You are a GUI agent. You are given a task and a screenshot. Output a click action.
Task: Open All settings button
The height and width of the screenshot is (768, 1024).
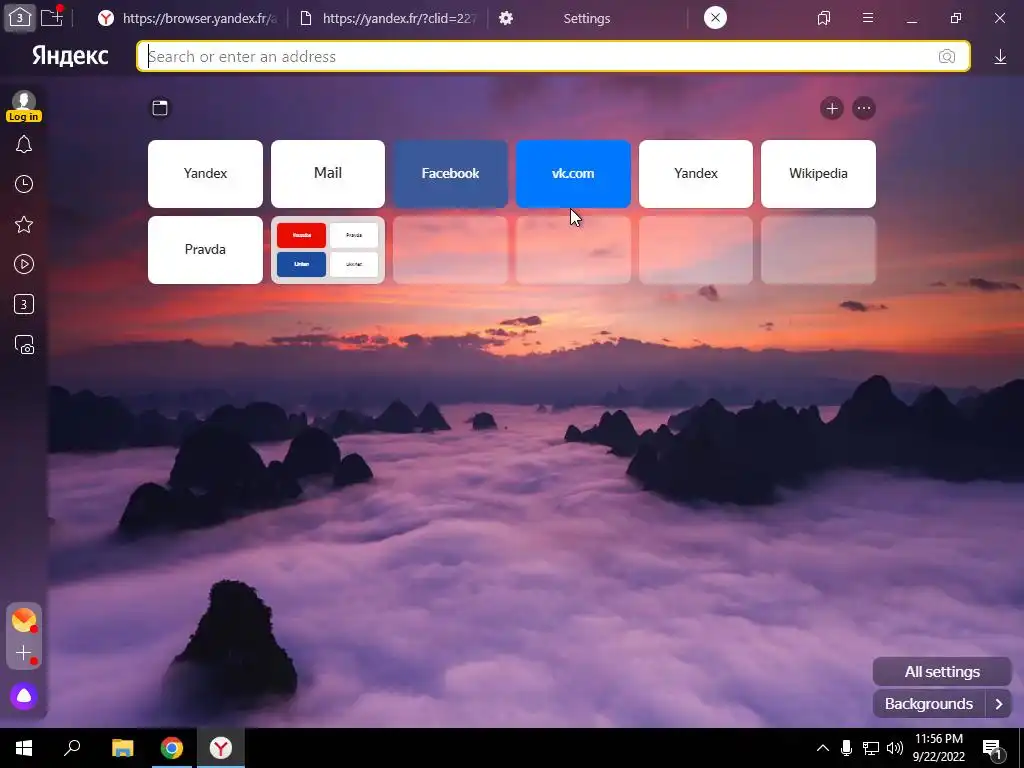click(x=942, y=671)
